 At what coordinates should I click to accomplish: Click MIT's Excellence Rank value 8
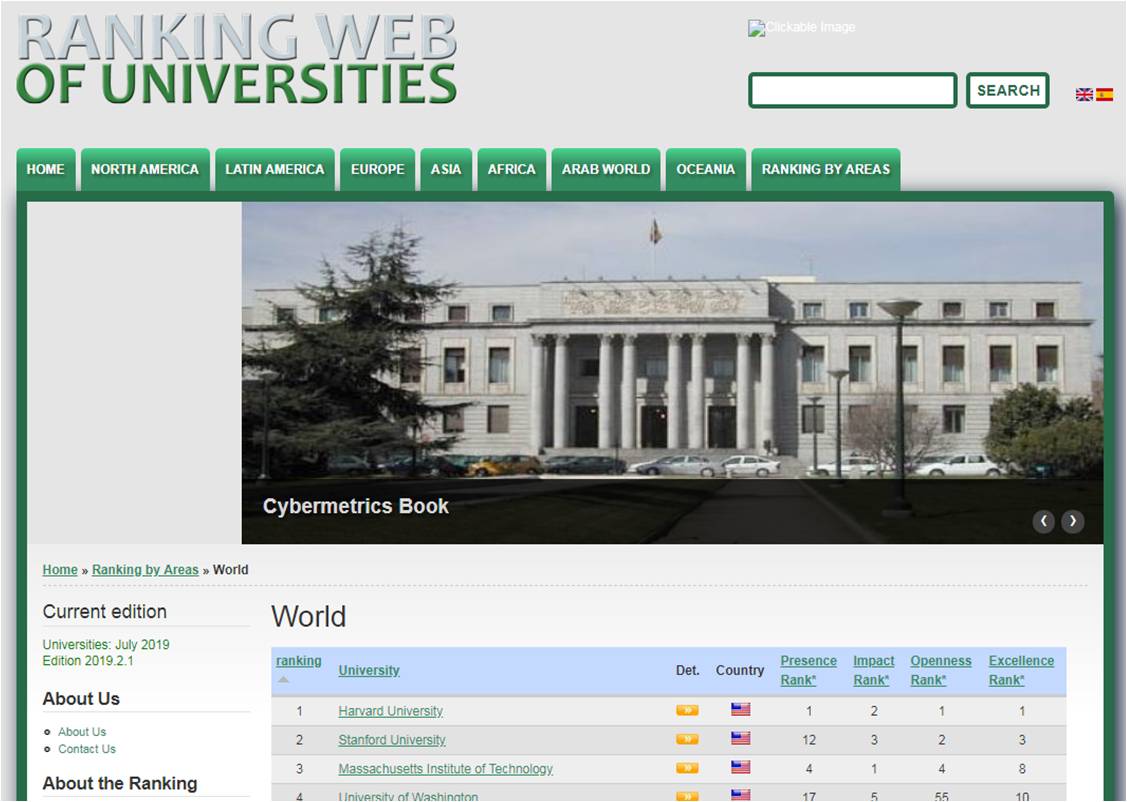[x=1022, y=769]
